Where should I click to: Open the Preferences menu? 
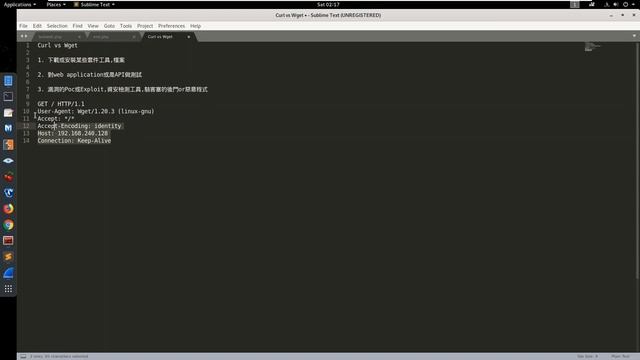point(171,26)
